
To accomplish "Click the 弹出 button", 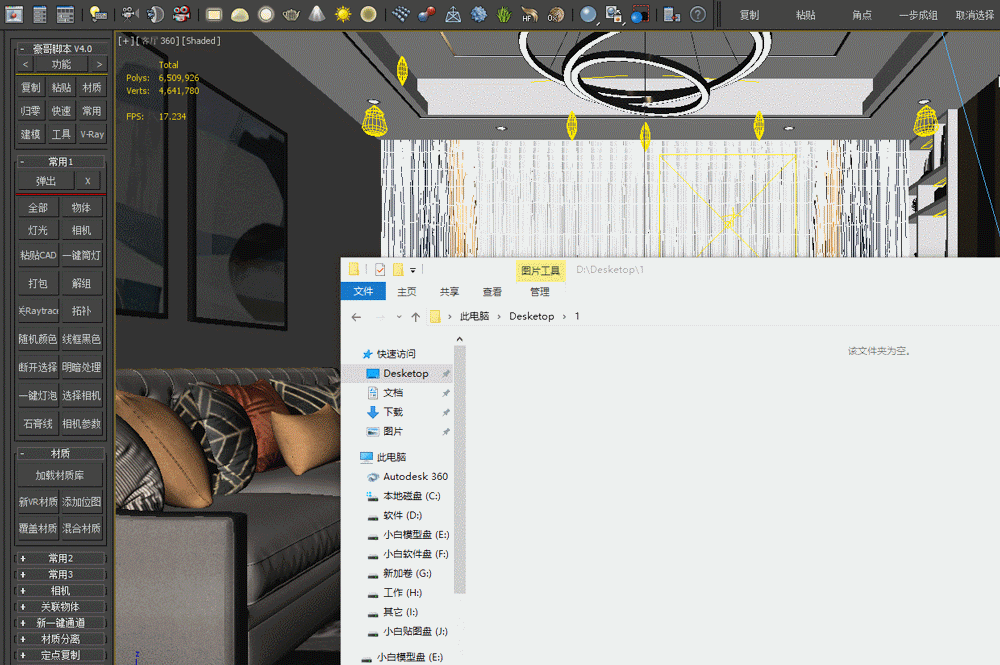I will click(x=45, y=181).
